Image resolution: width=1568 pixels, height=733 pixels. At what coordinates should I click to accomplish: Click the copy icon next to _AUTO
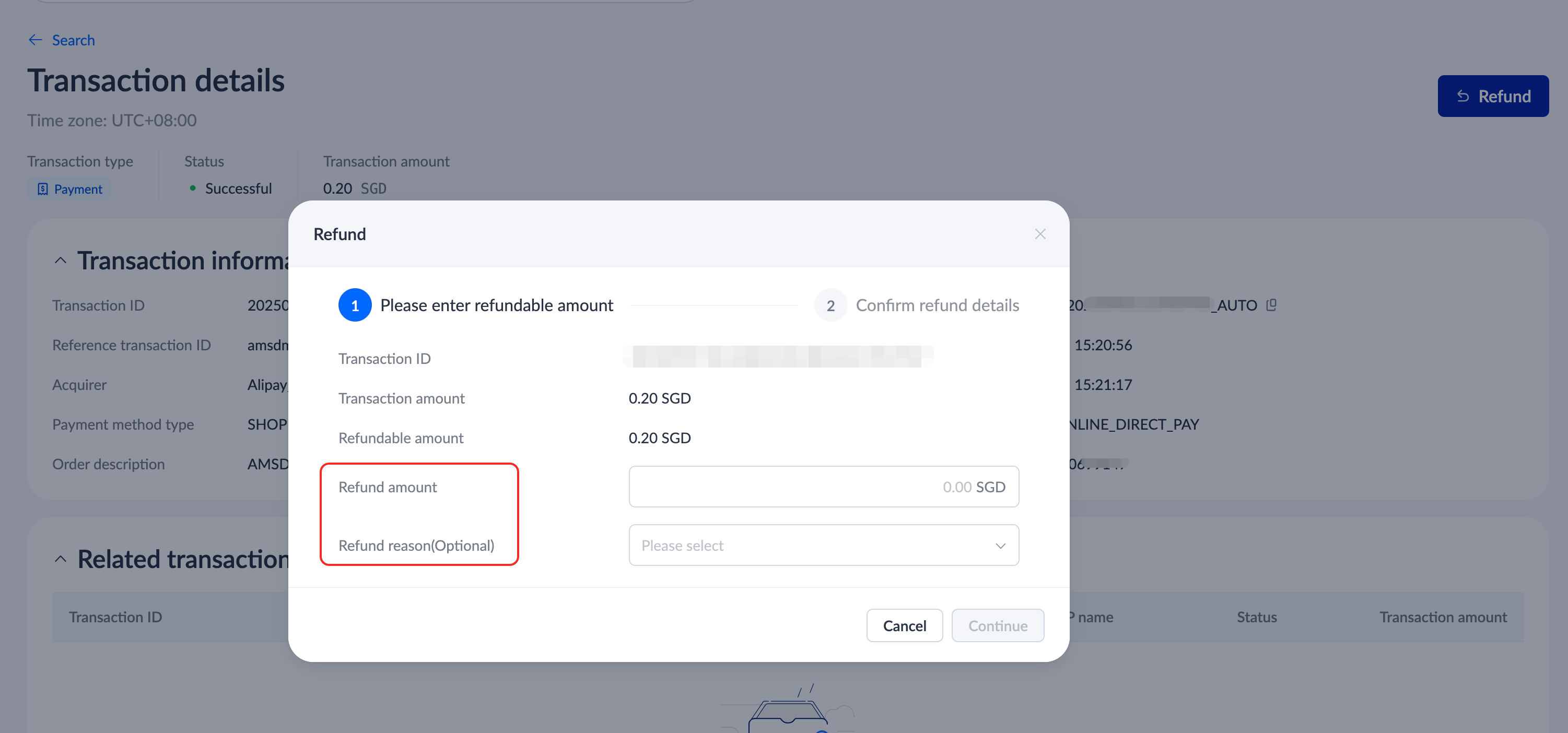[1271, 305]
